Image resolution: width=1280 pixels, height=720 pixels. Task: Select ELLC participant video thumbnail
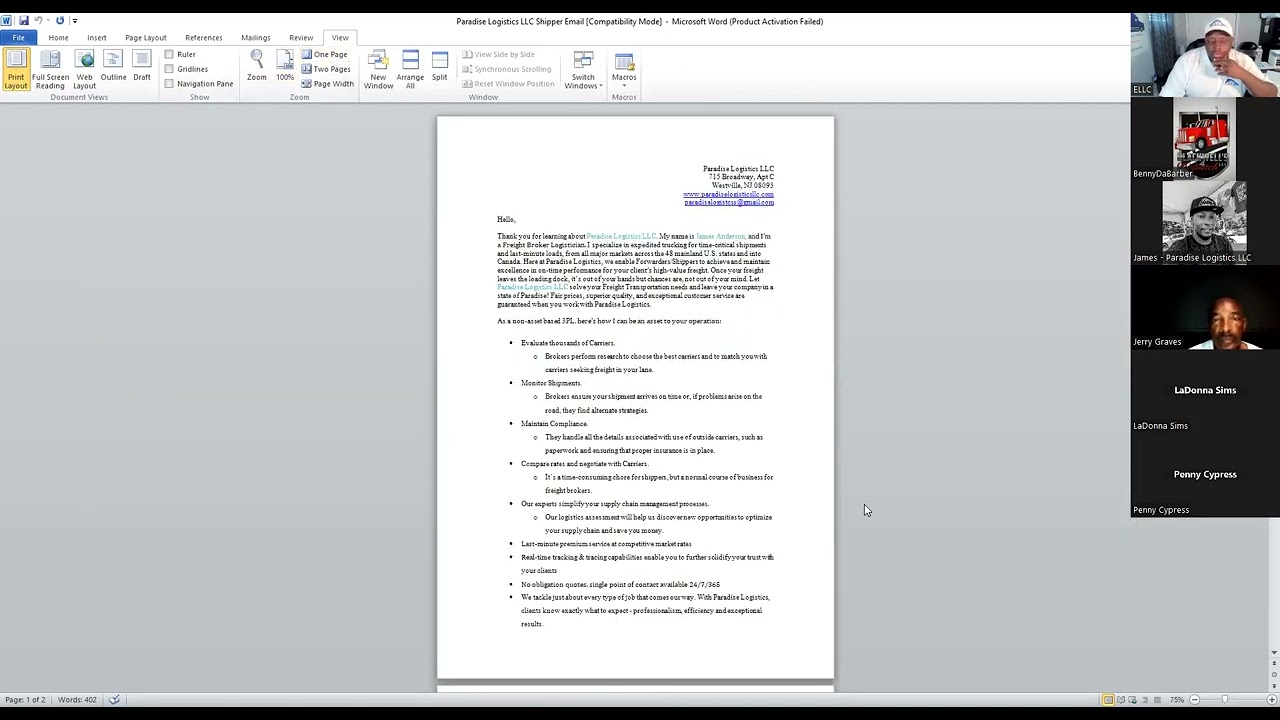pyautogui.click(x=1205, y=55)
